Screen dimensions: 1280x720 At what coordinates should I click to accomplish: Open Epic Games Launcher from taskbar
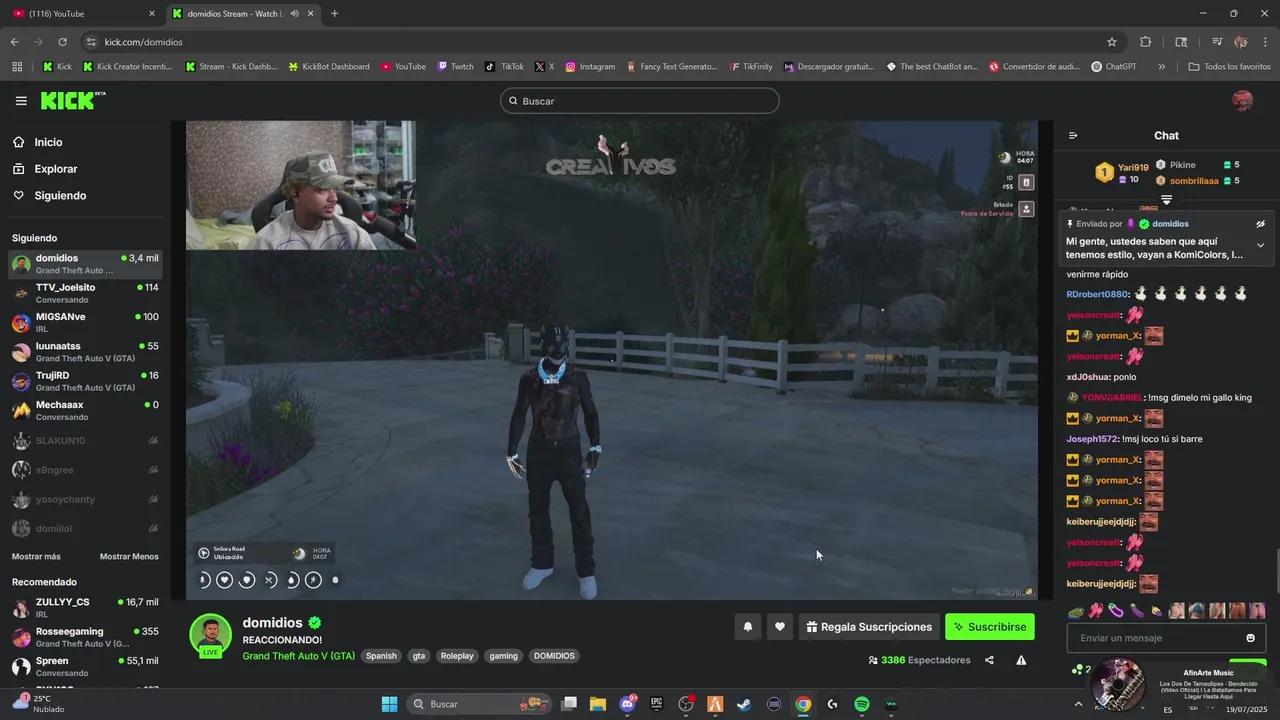[657, 704]
